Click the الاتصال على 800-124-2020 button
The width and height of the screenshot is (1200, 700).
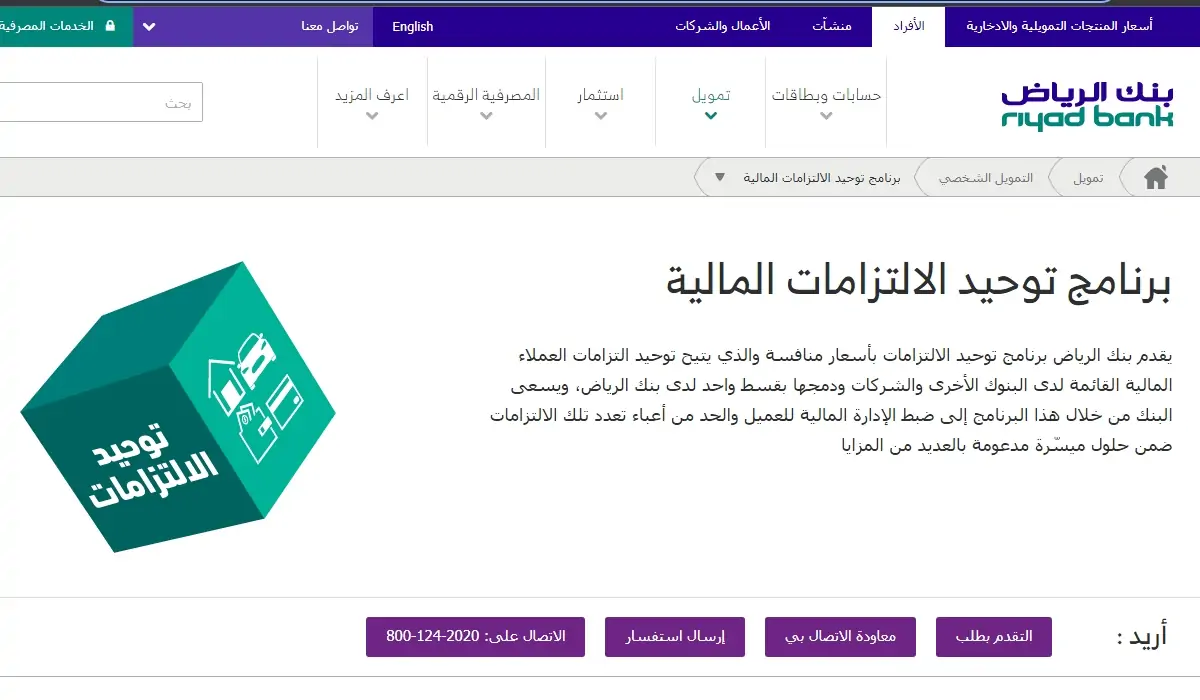point(475,637)
